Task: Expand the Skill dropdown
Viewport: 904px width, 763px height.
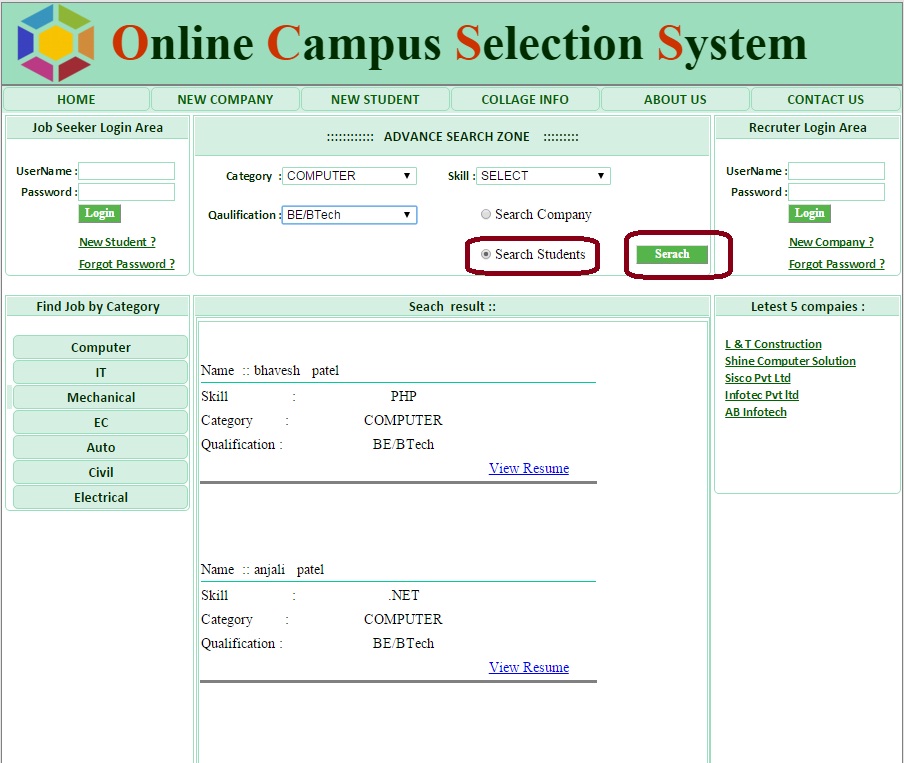Action: [x=543, y=176]
